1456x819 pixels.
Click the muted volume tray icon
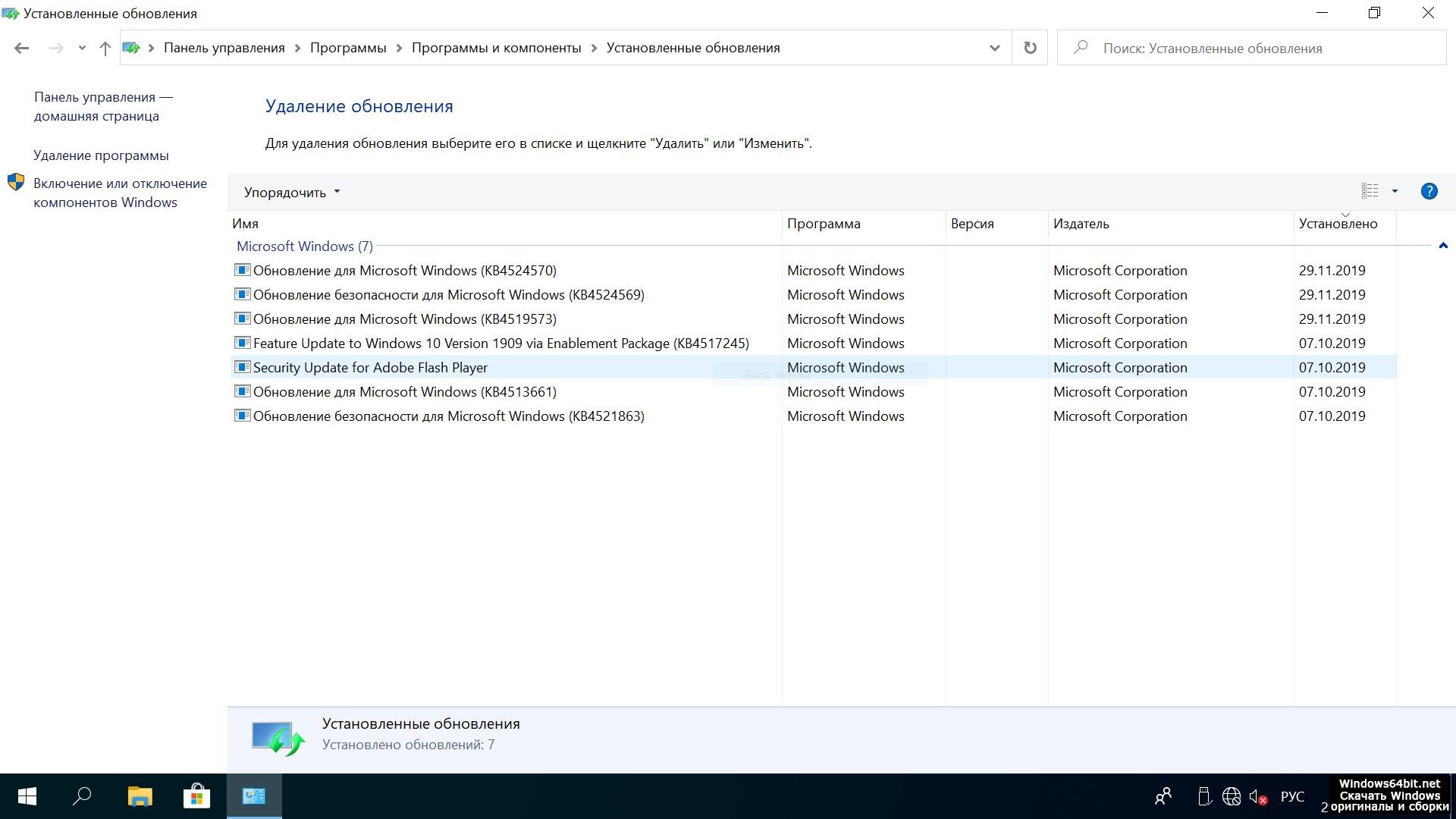pyautogui.click(x=1258, y=797)
